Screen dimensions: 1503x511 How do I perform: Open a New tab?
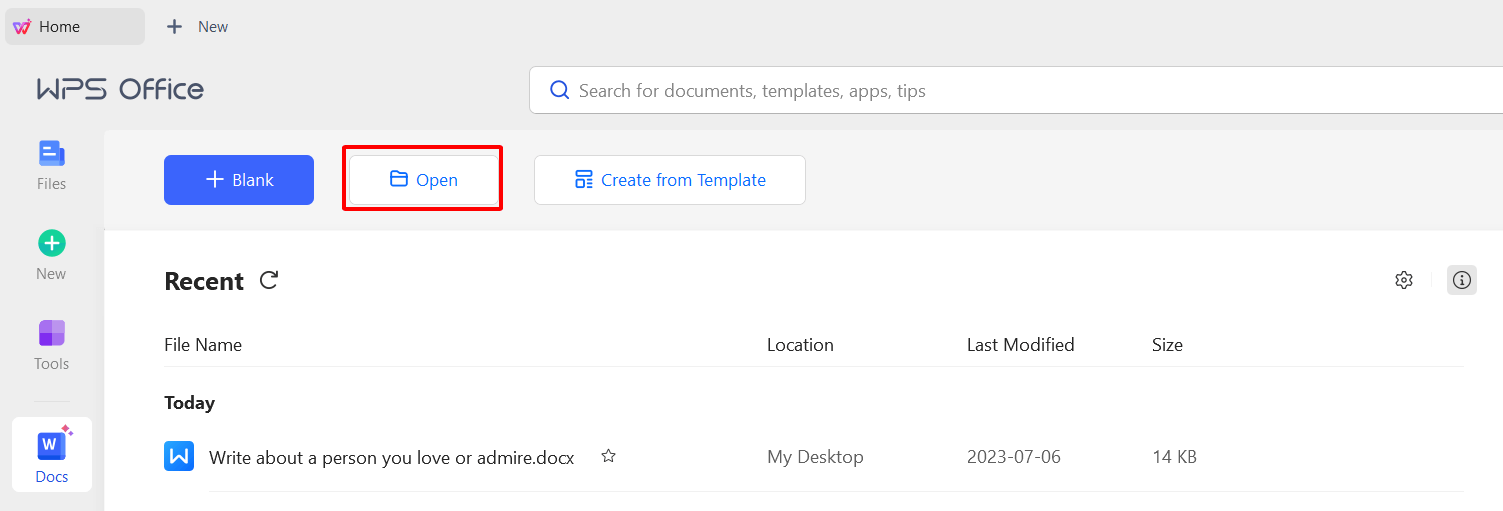pyautogui.click(x=197, y=27)
